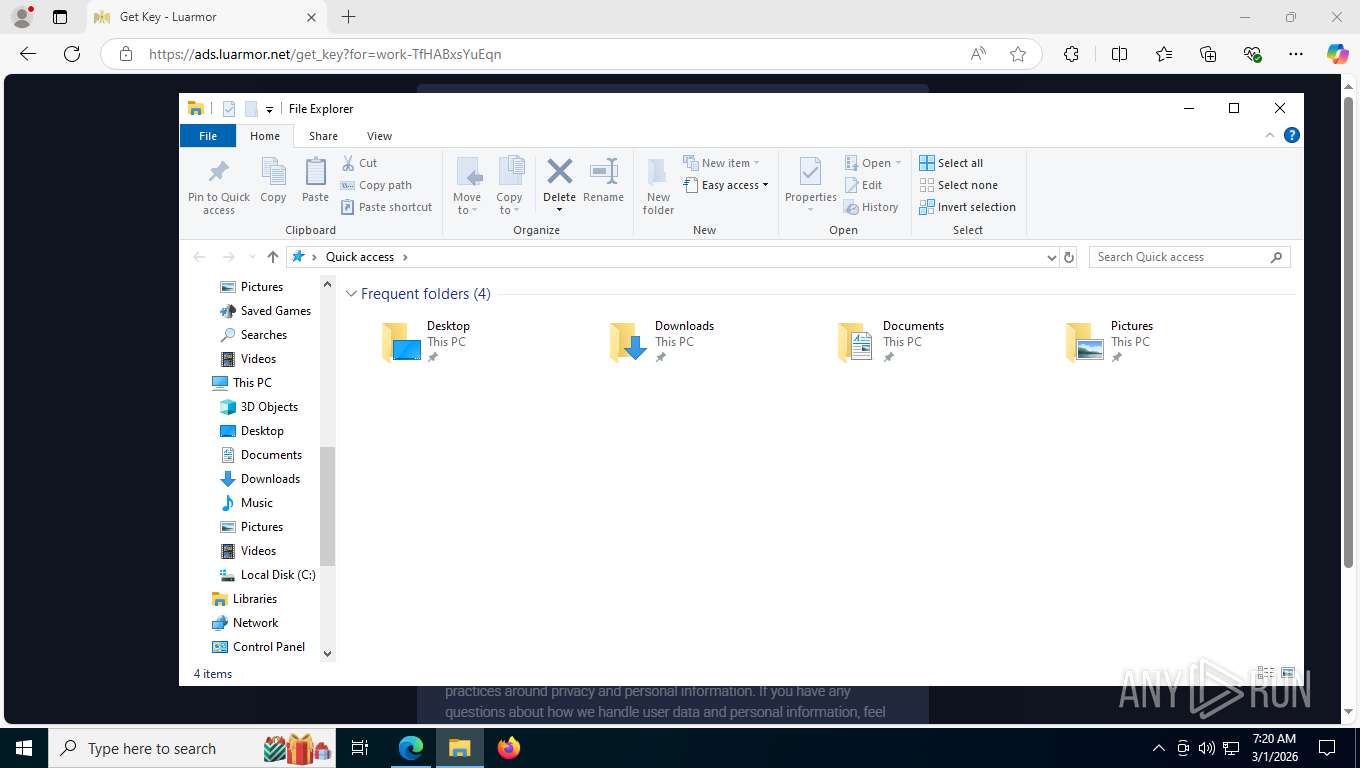Open the Desktop frequent folder
This screenshot has width=1360, height=768.
coord(427,341)
